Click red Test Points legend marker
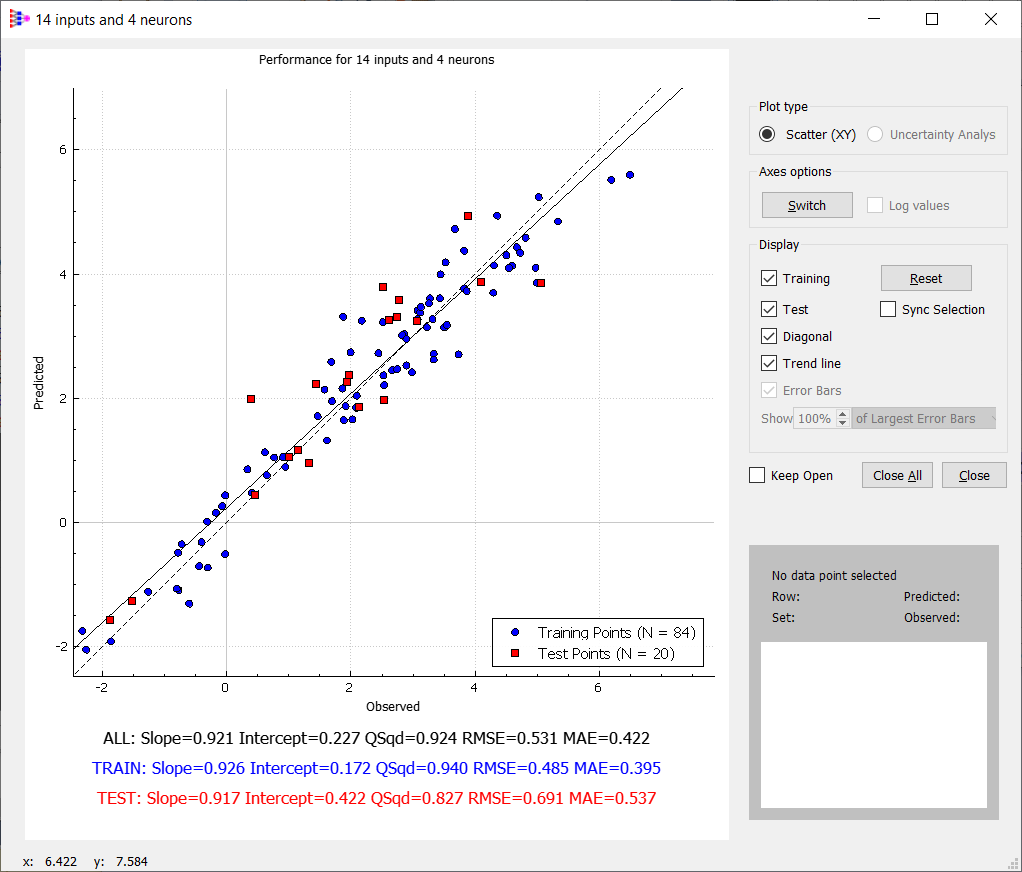 515,653
